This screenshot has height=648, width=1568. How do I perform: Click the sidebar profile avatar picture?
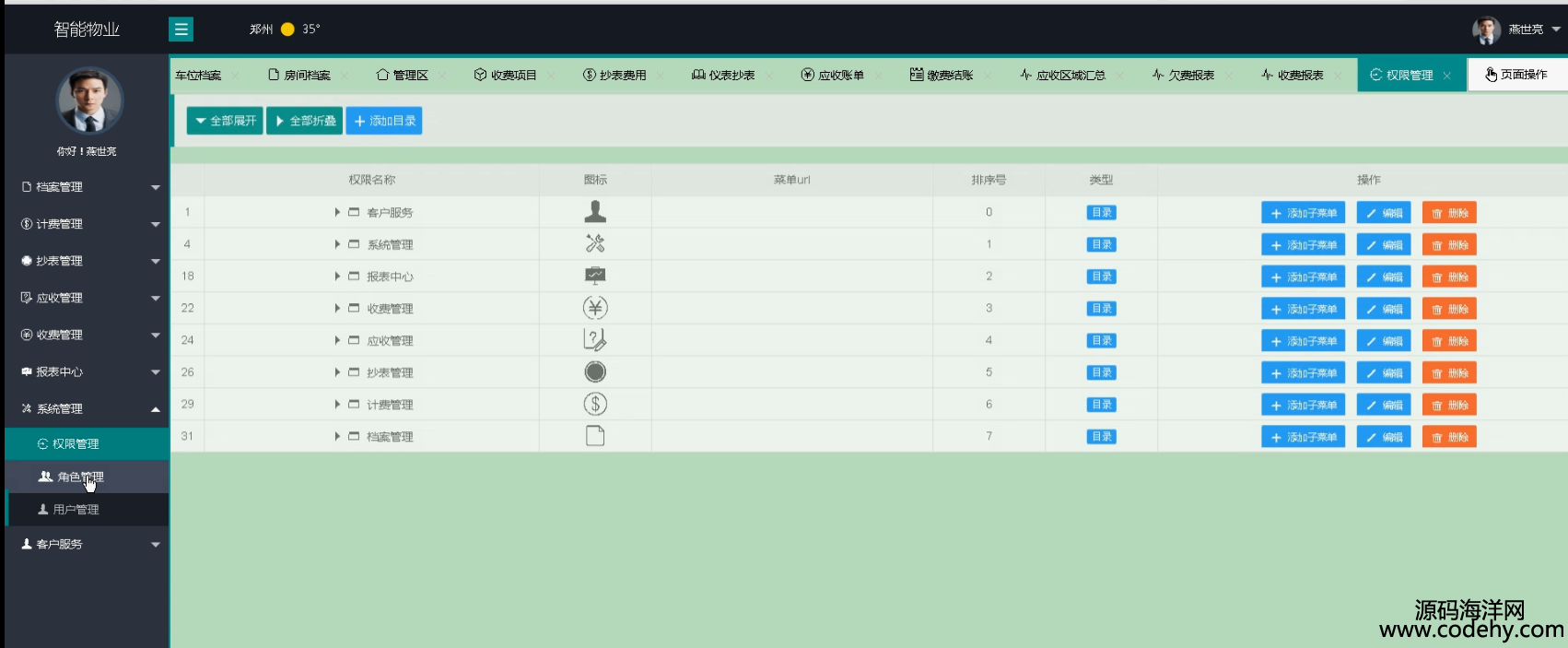pyautogui.click(x=89, y=100)
